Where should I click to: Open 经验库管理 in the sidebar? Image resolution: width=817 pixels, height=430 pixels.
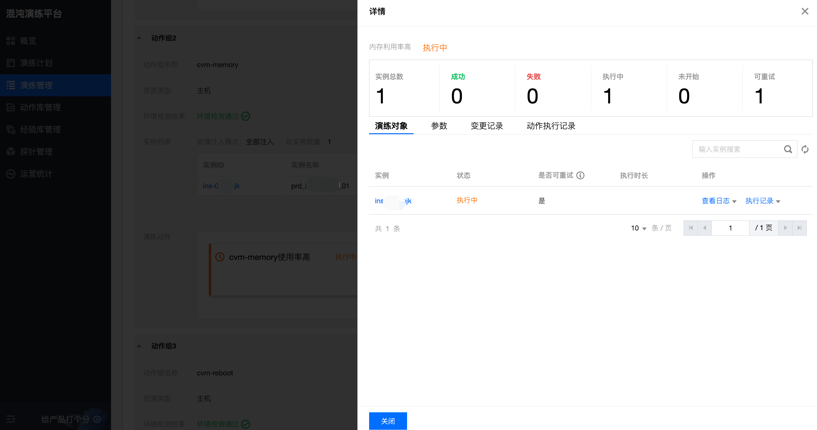pyautogui.click(x=55, y=130)
